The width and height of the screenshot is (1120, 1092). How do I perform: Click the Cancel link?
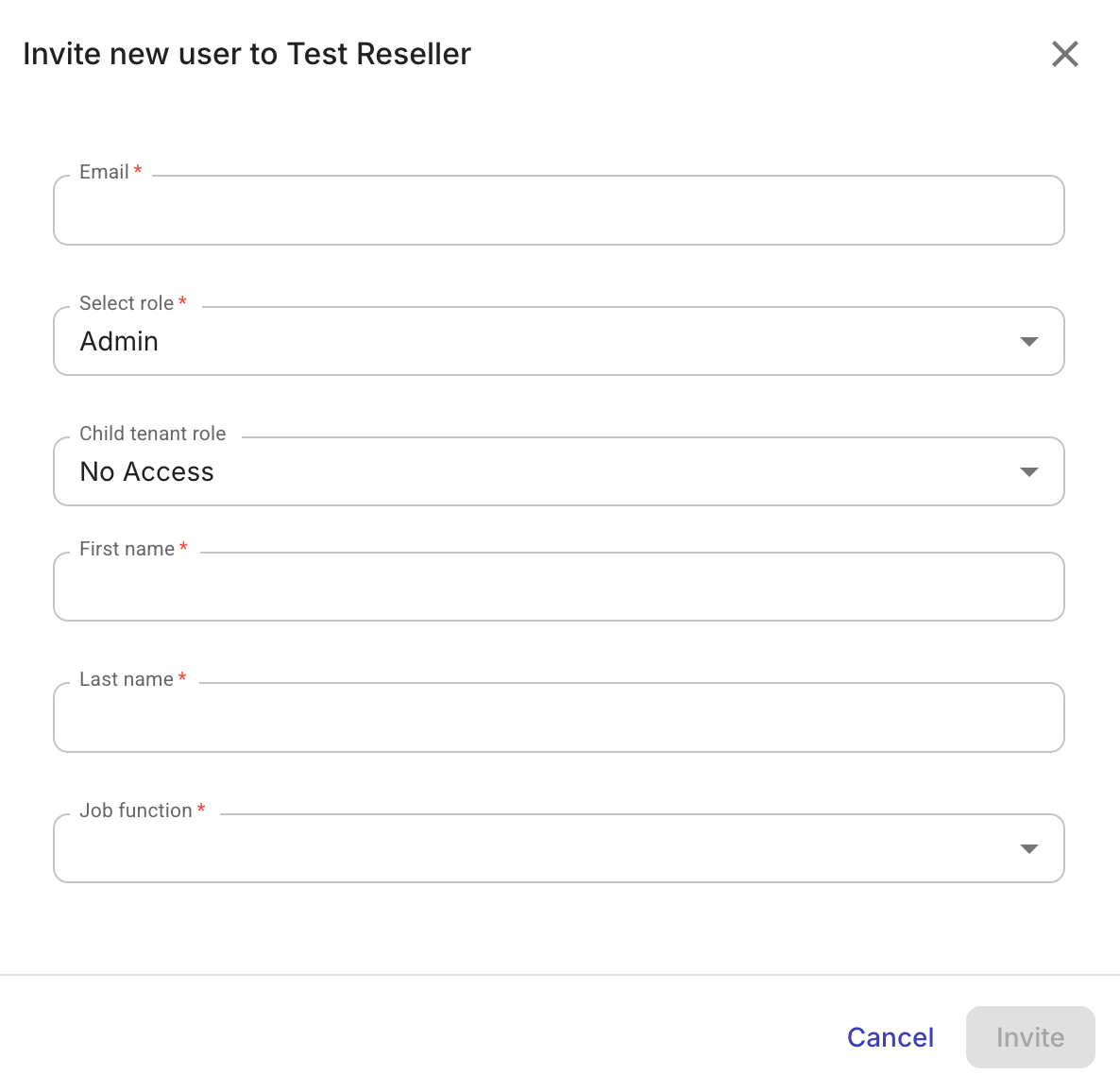point(890,1036)
